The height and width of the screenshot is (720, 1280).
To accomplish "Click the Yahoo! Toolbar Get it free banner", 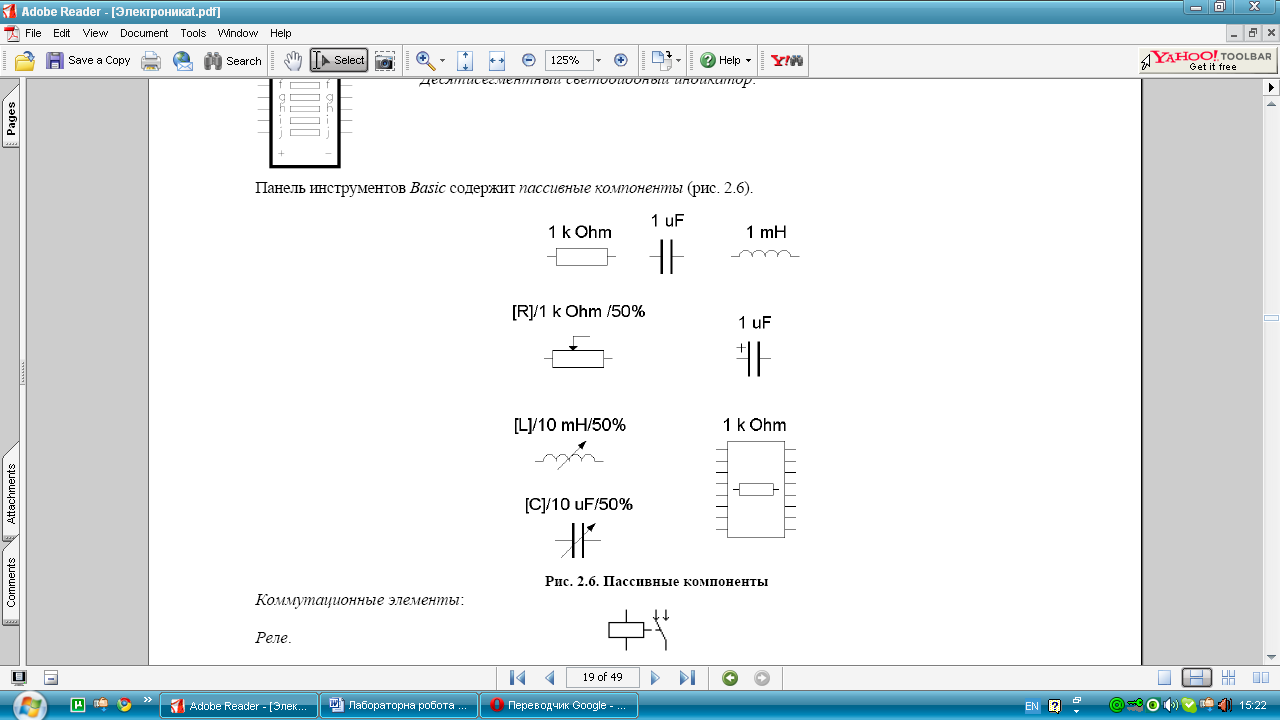I will coord(1207,60).
